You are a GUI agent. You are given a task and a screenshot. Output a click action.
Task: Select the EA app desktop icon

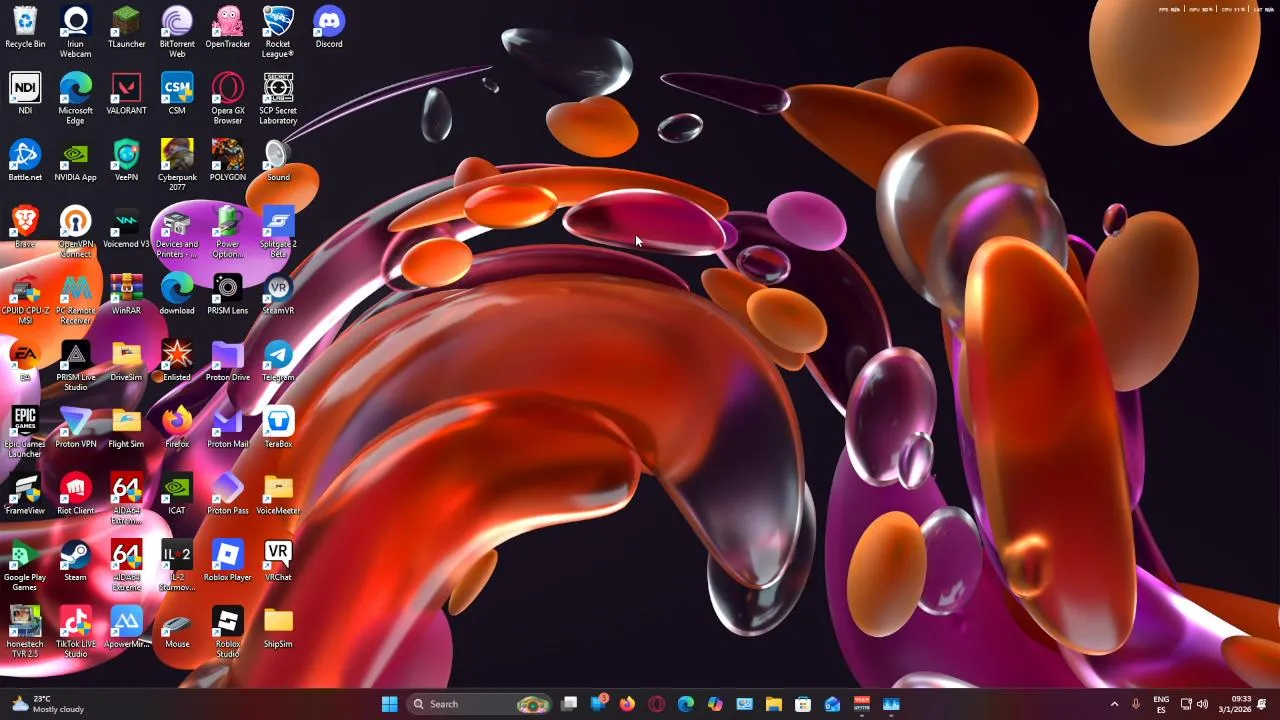25,361
